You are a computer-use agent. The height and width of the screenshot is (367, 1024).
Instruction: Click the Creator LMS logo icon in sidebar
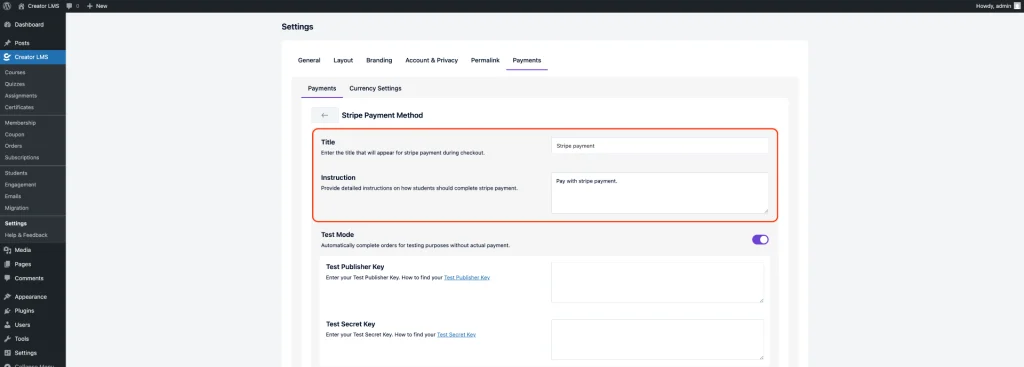(7, 57)
